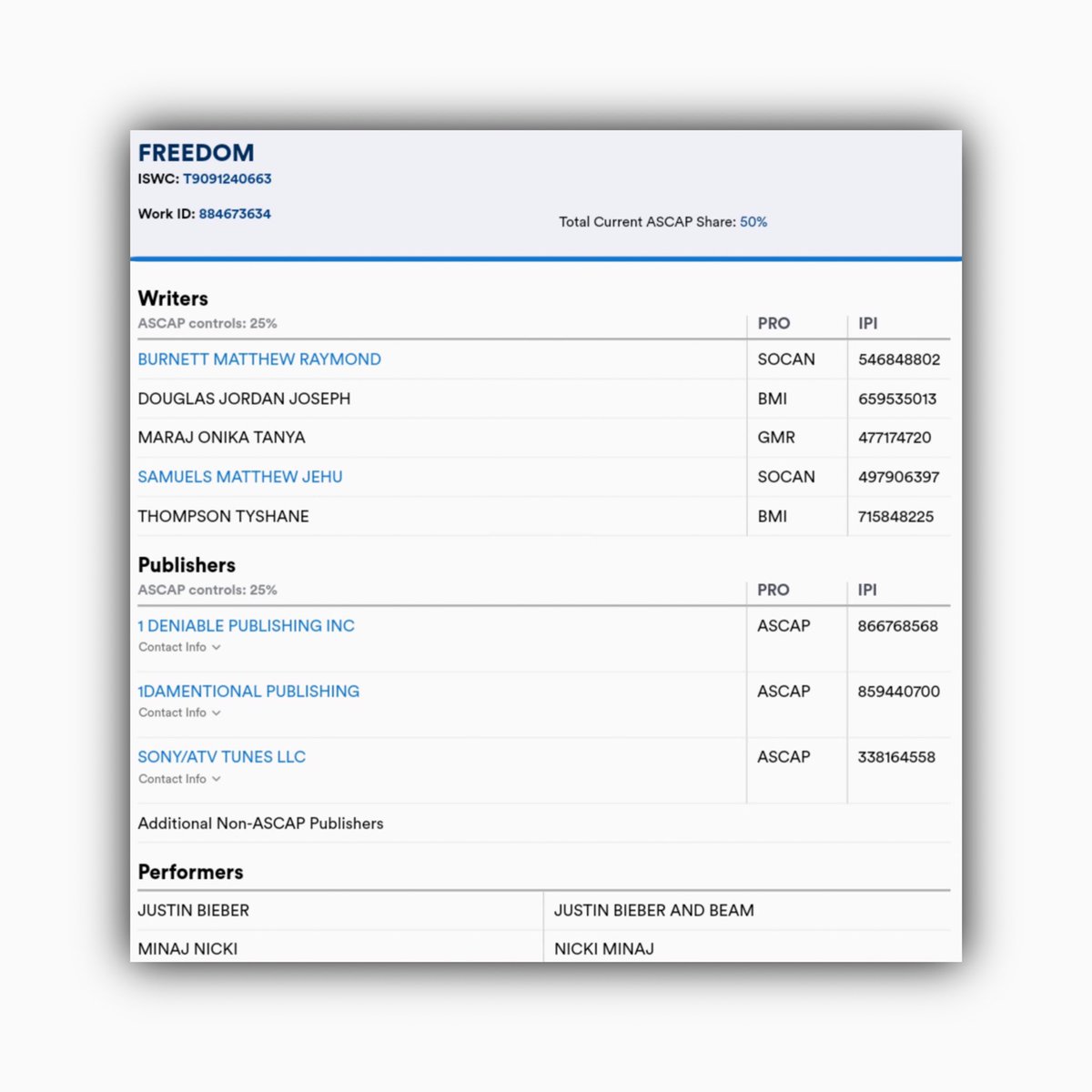Expand Contact Info under 1 DENIABLE PUBLISHING

pyautogui.click(x=179, y=647)
